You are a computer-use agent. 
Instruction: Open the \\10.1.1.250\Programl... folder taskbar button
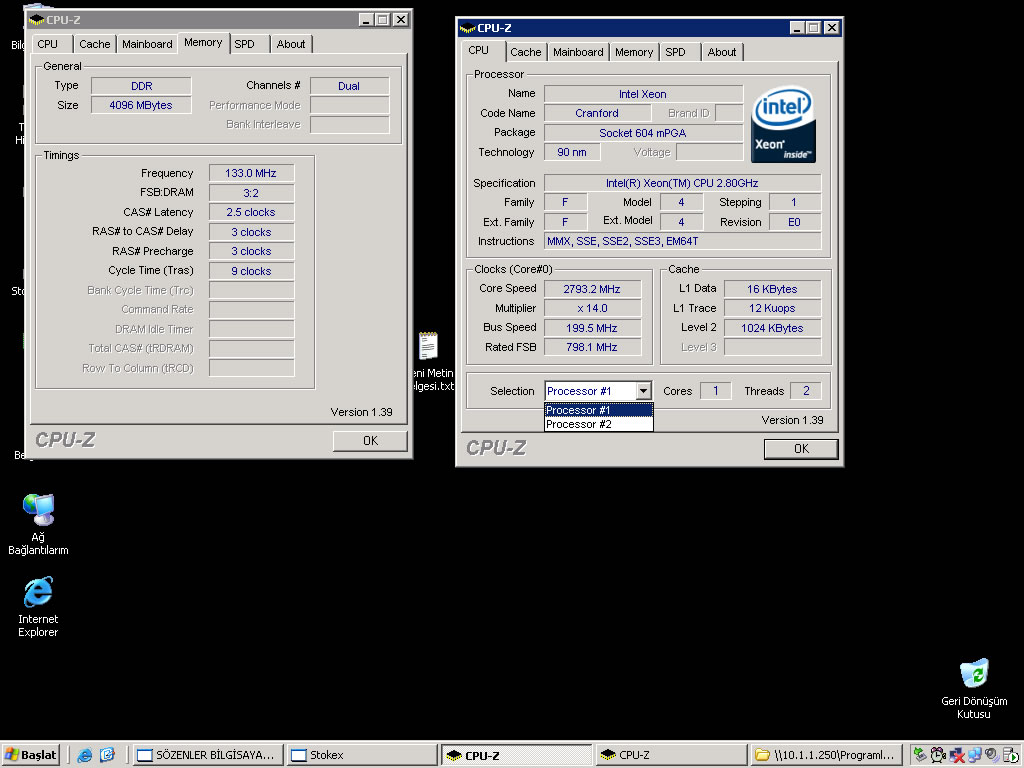pyautogui.click(x=825, y=755)
